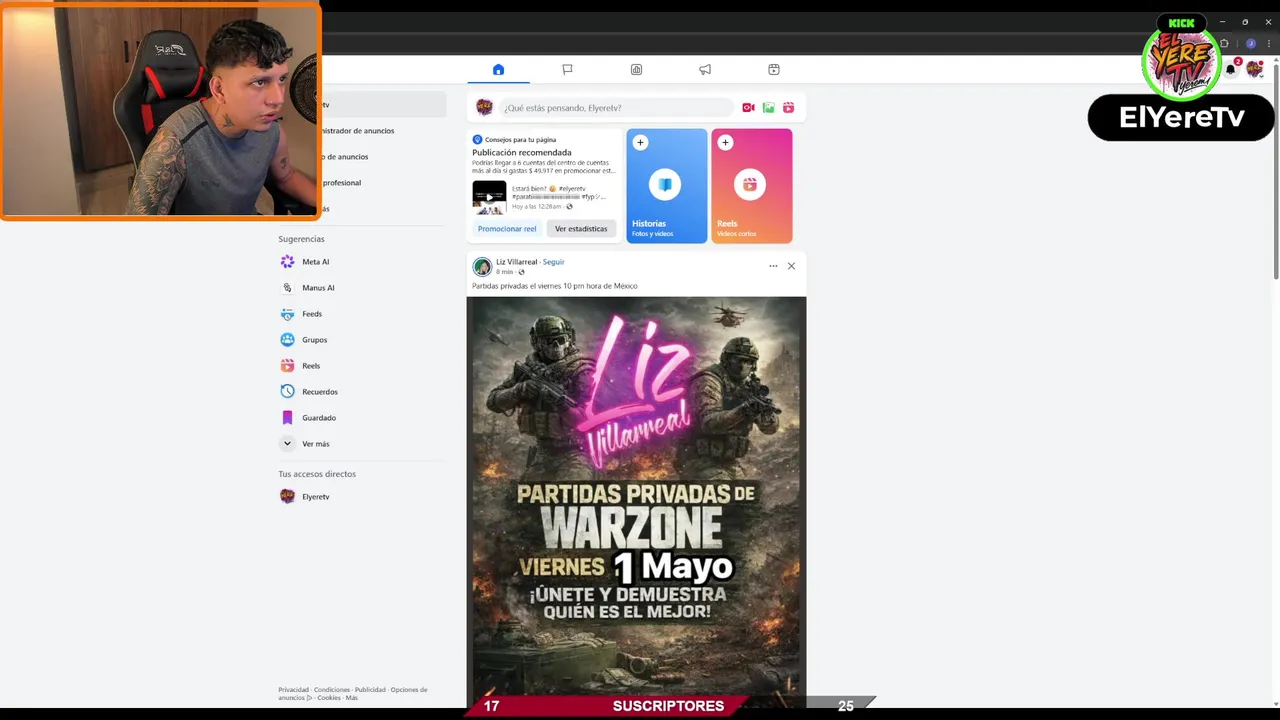
Task: Open the notifications bell with badge
Action: click(1232, 68)
